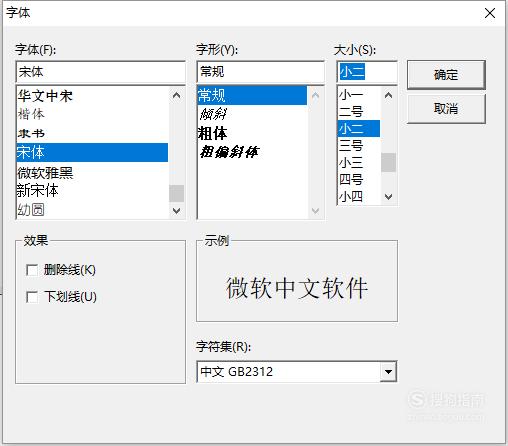Image resolution: width=508 pixels, height=446 pixels.
Task: Select 幼圆 in the font list
Action: point(92,210)
